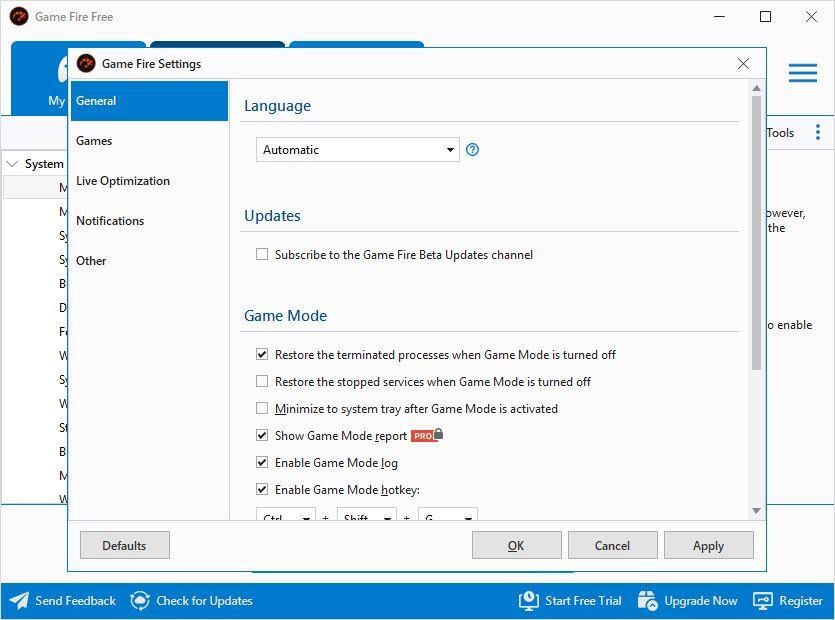835x620 pixels.
Task: Click the Apply button
Action: pos(709,545)
